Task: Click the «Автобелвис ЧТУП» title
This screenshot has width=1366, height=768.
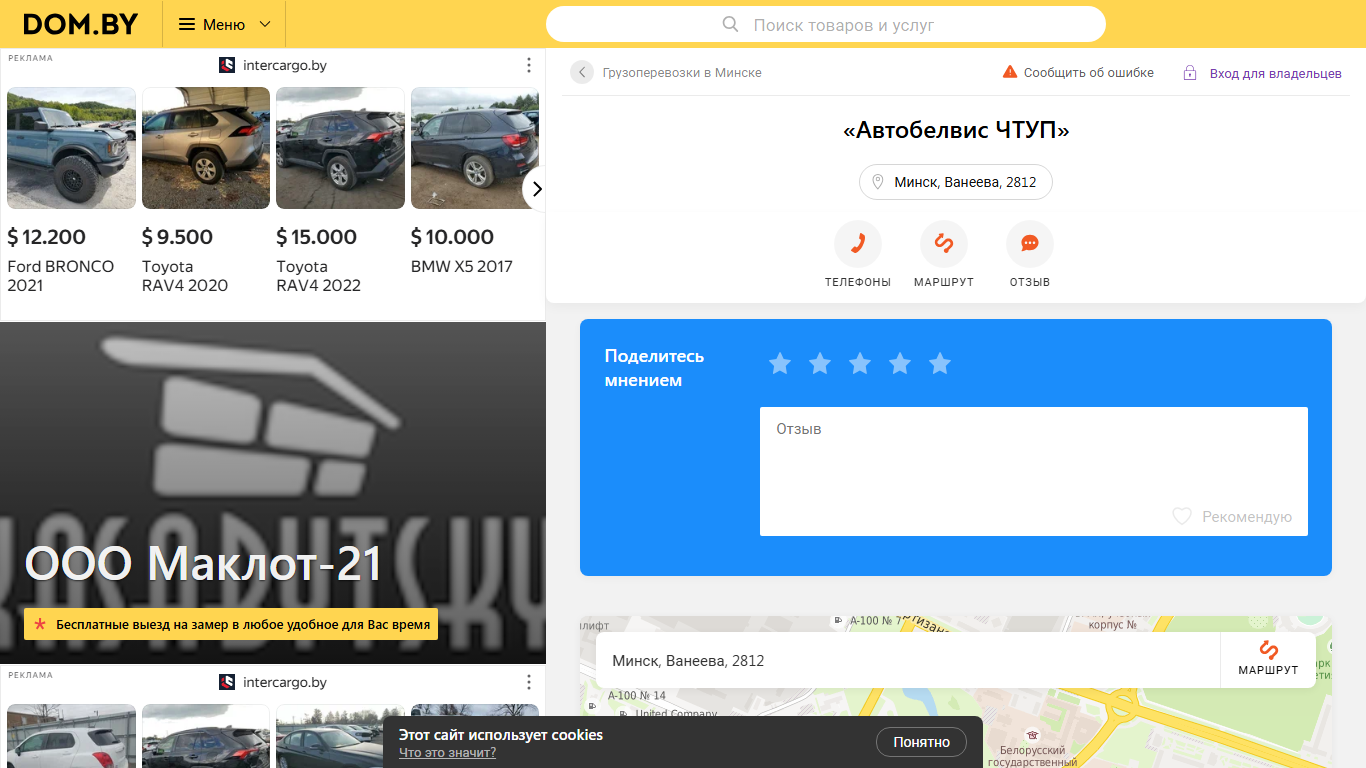Action: pos(956,130)
